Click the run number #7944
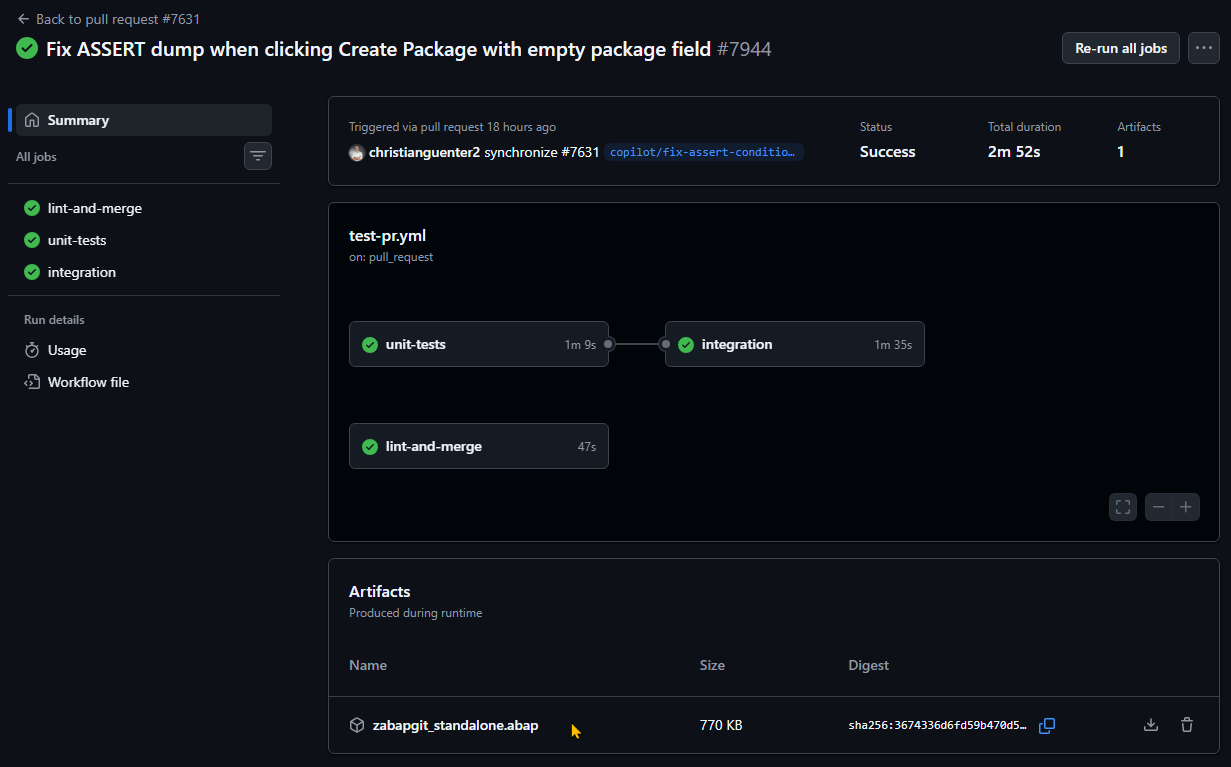The width and height of the screenshot is (1231, 767). [744, 48]
